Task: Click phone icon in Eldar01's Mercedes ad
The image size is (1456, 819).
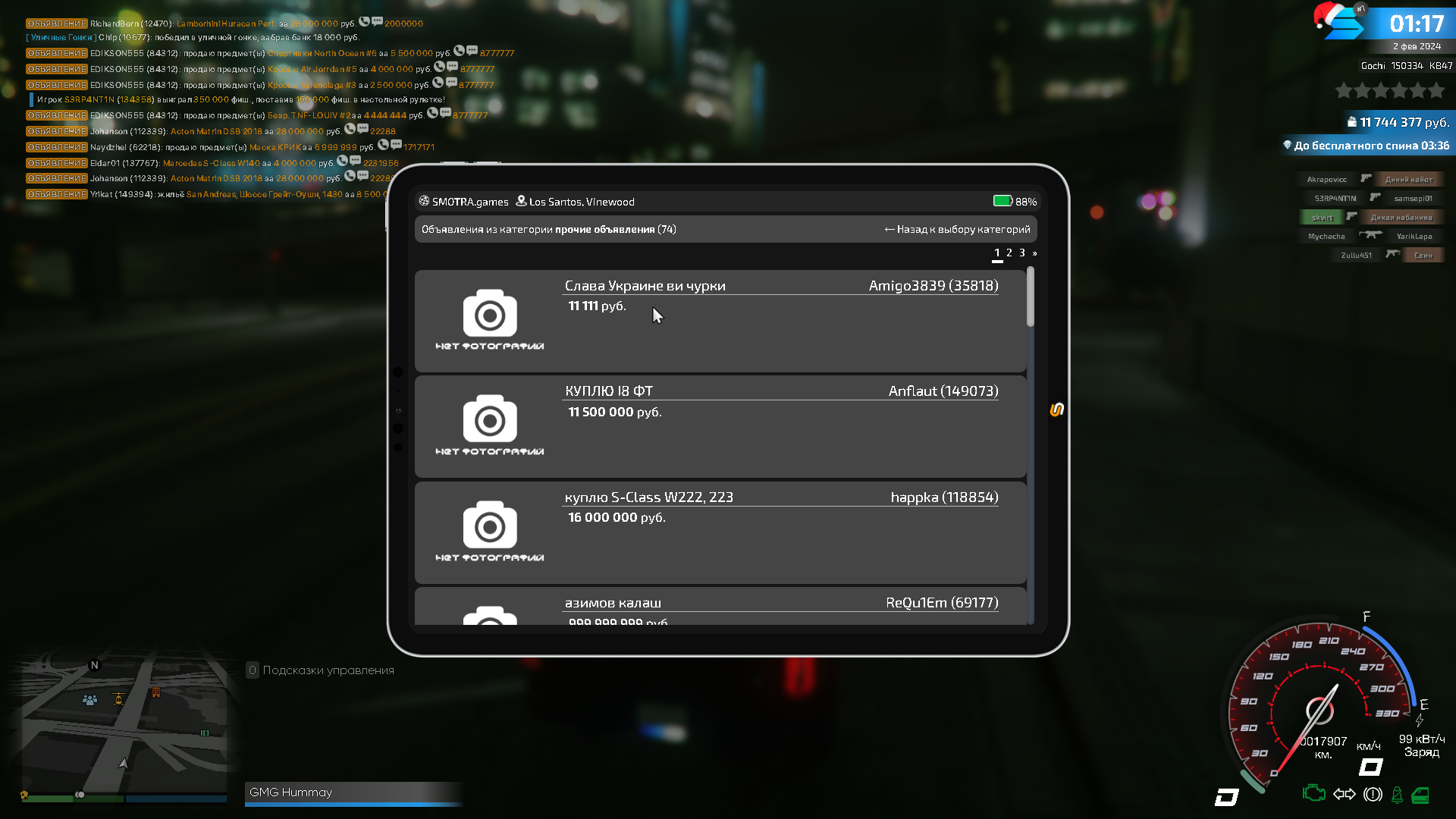Action: tap(342, 160)
